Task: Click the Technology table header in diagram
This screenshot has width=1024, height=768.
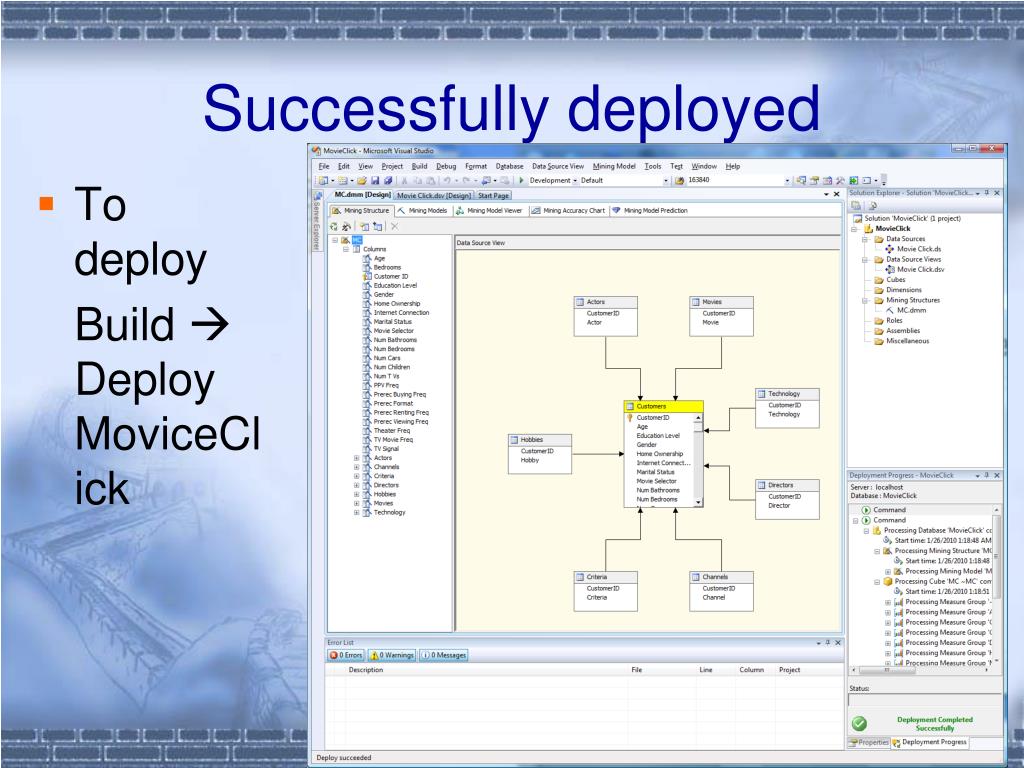Action: tap(787, 394)
